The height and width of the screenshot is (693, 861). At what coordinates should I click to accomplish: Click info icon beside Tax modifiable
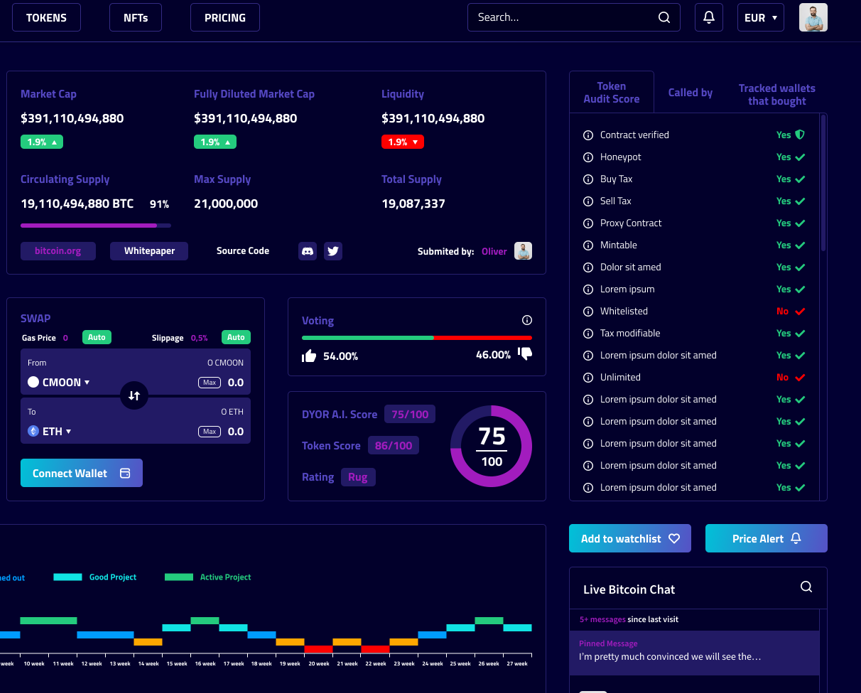pos(588,333)
